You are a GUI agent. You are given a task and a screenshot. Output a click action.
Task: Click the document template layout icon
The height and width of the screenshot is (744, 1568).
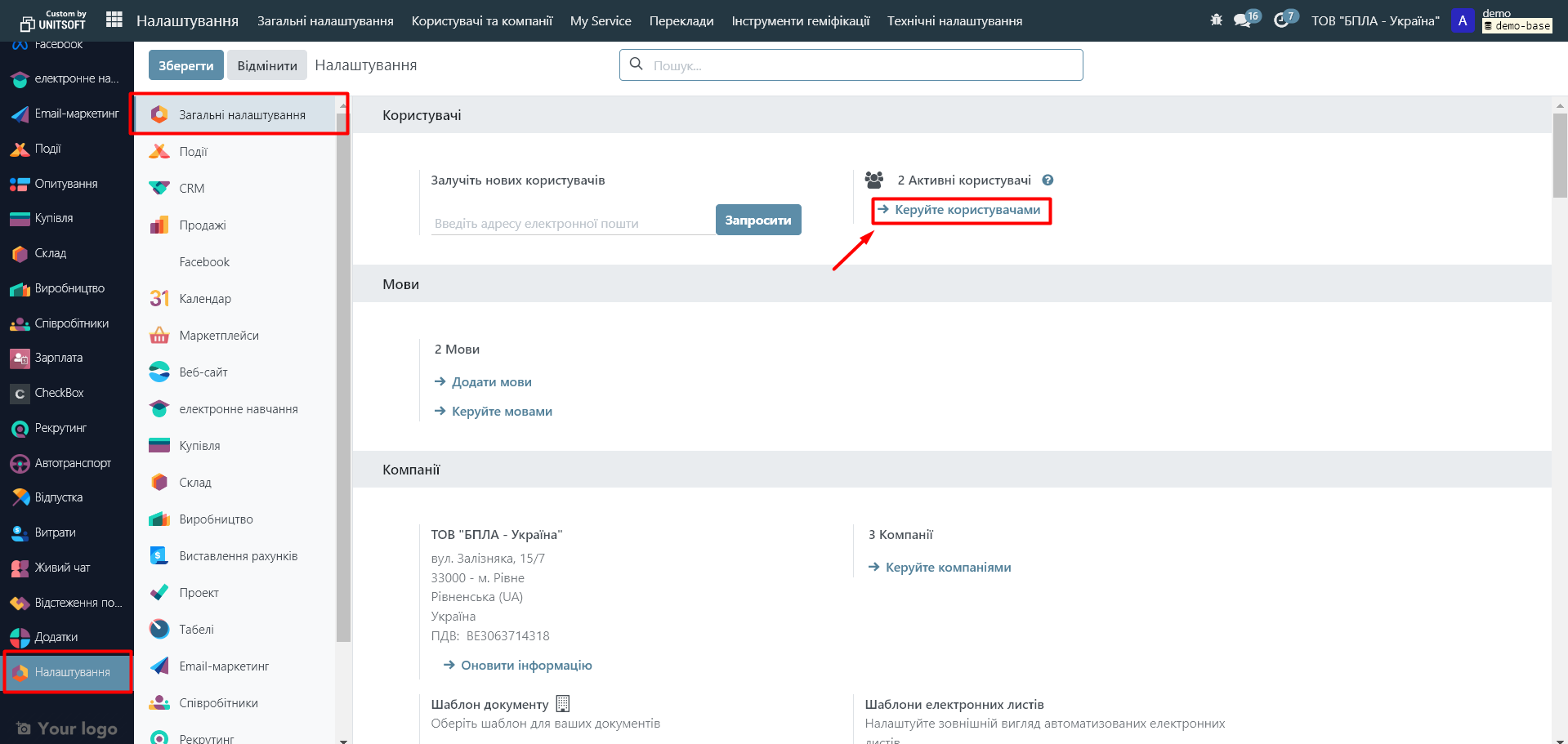(562, 704)
